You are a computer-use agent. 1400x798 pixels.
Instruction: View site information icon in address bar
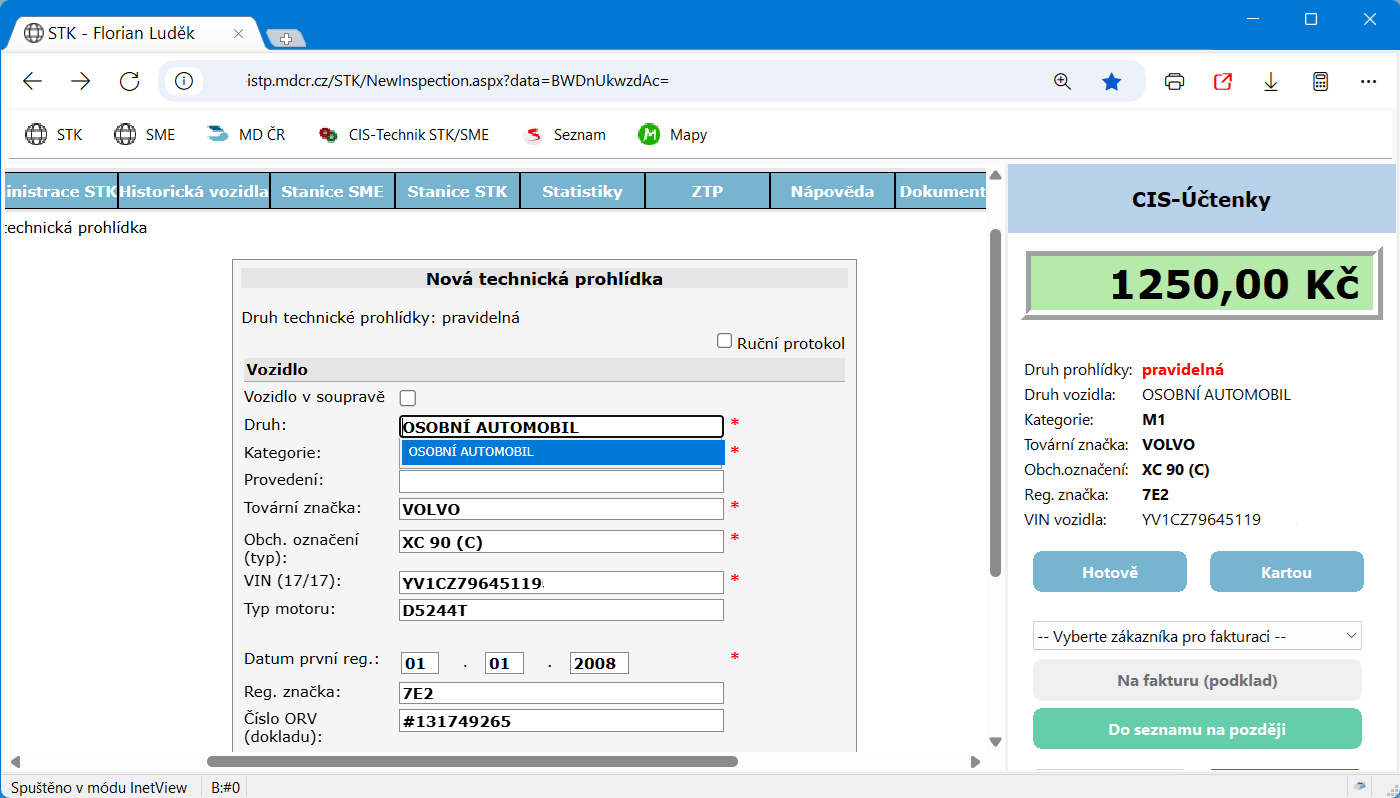click(x=184, y=82)
